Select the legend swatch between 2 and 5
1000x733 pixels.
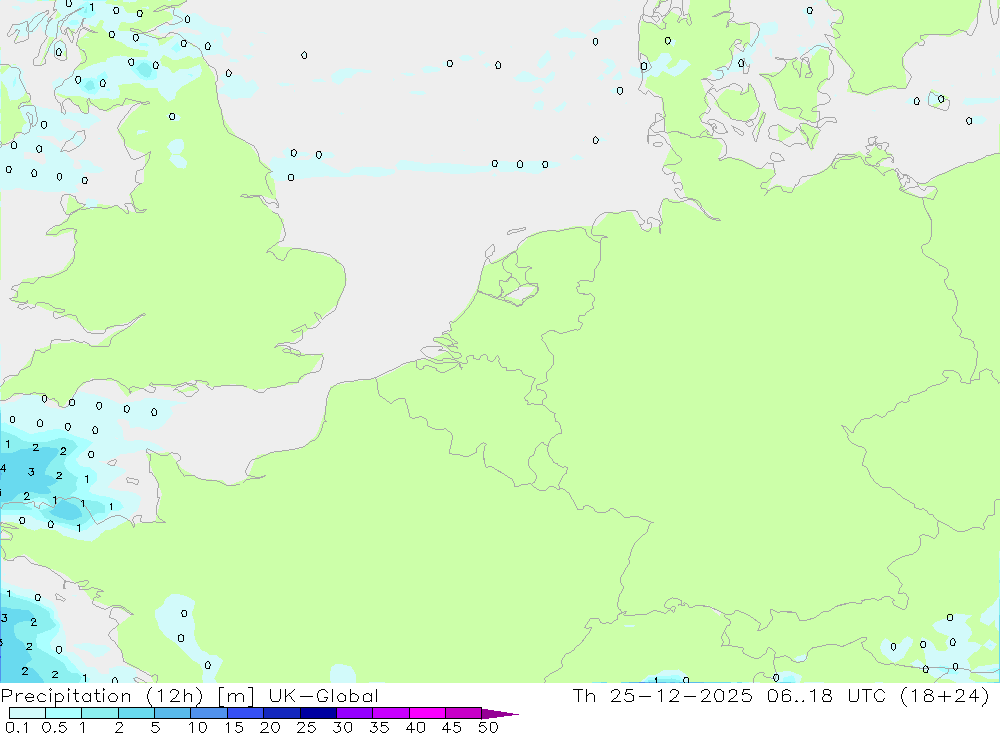pyautogui.click(x=136, y=713)
